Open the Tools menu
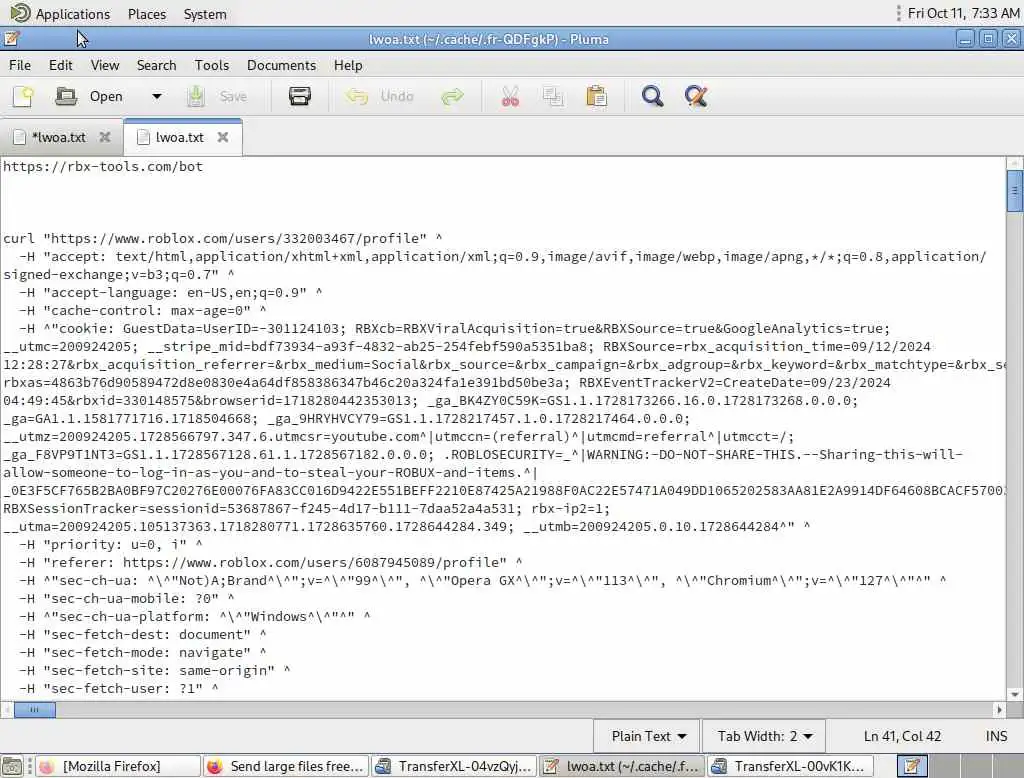1024x778 pixels. click(212, 65)
